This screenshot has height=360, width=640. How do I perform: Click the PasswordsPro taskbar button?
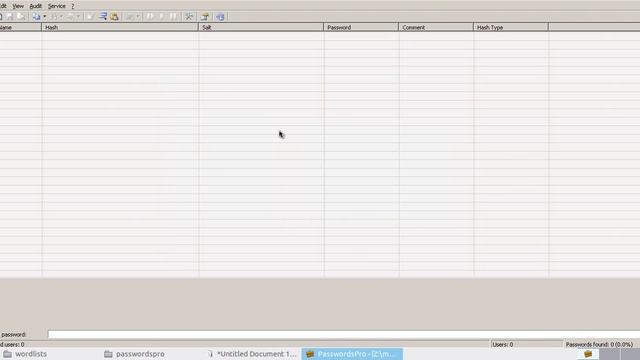coord(352,354)
